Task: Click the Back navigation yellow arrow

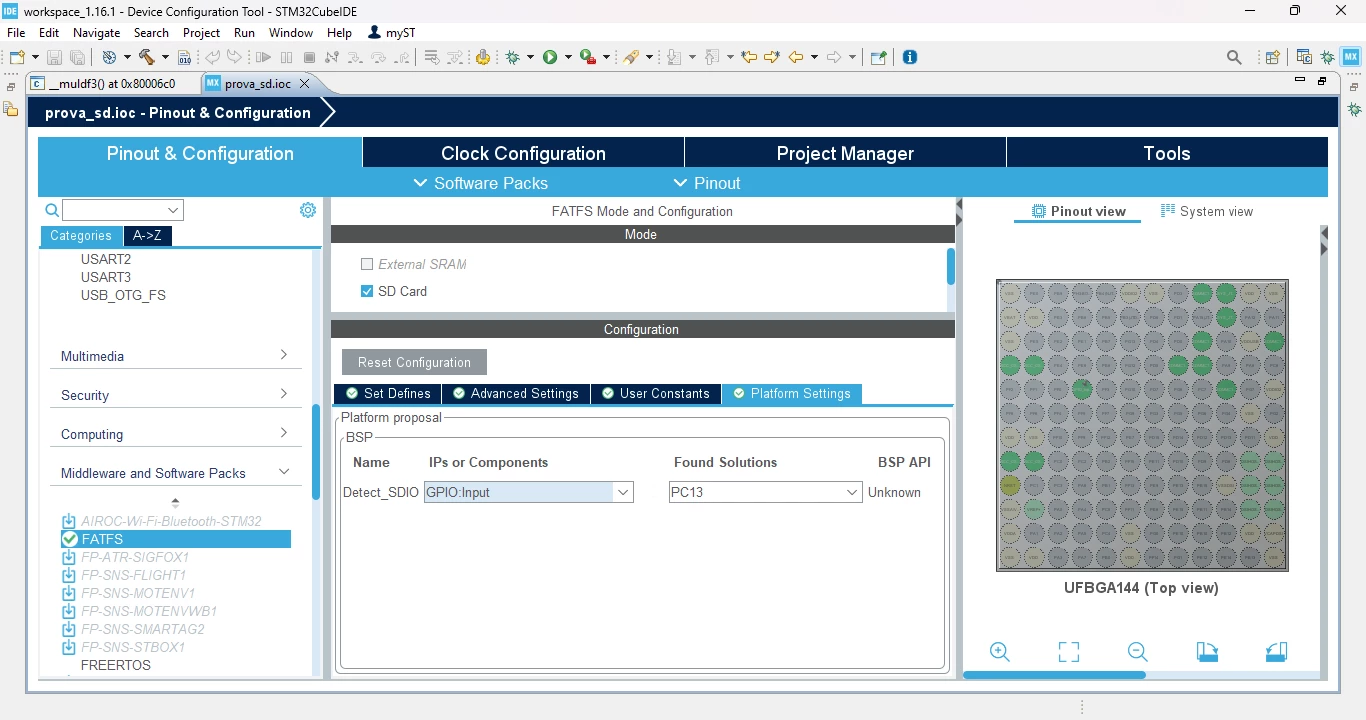Action: click(x=797, y=57)
